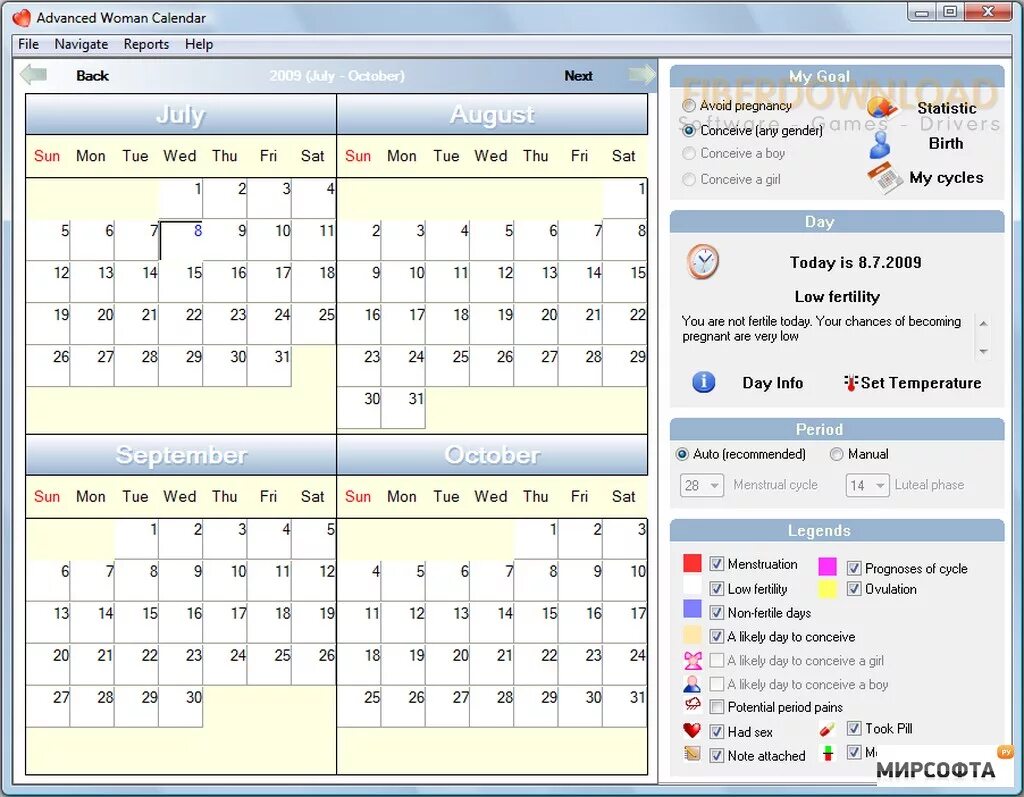This screenshot has width=1024, height=797.
Task: Click the Day Info button label
Action: point(773,383)
